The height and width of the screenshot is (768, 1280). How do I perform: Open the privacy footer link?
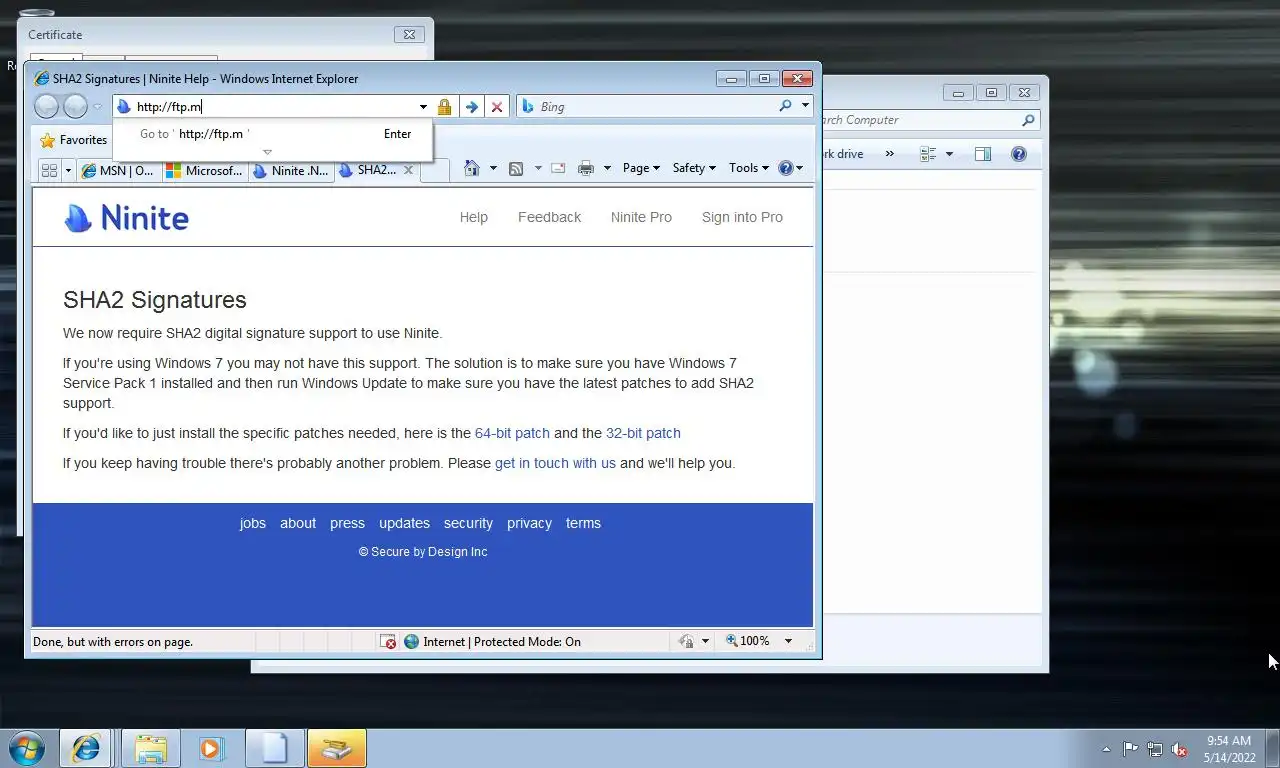point(529,523)
